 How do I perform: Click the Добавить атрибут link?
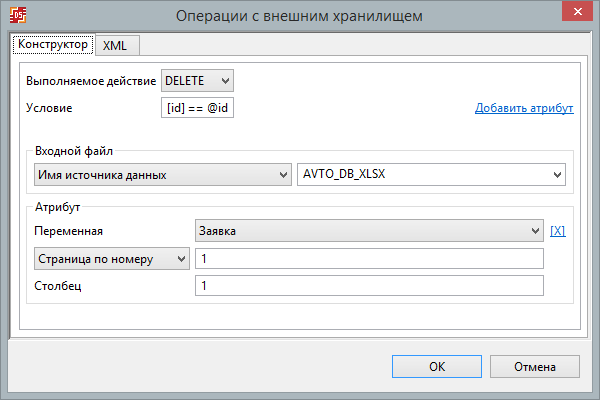524,108
